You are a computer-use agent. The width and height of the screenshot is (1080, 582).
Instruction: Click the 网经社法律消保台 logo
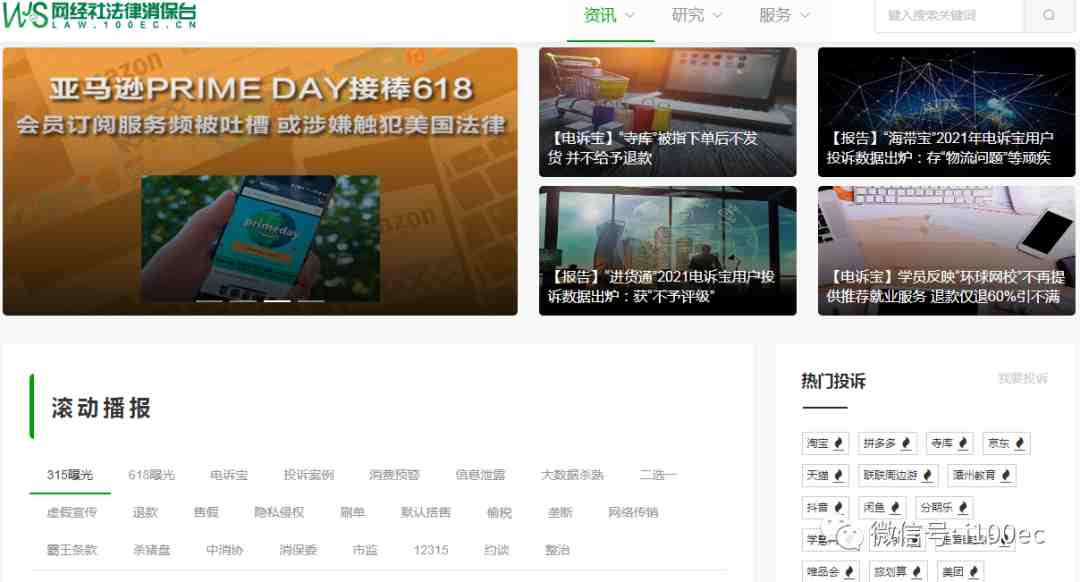tap(100, 15)
